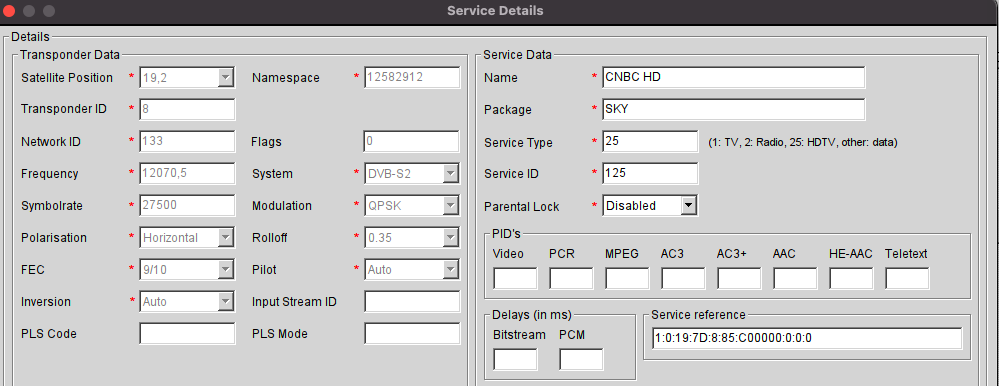Click the PLS Code input field

tap(187, 333)
